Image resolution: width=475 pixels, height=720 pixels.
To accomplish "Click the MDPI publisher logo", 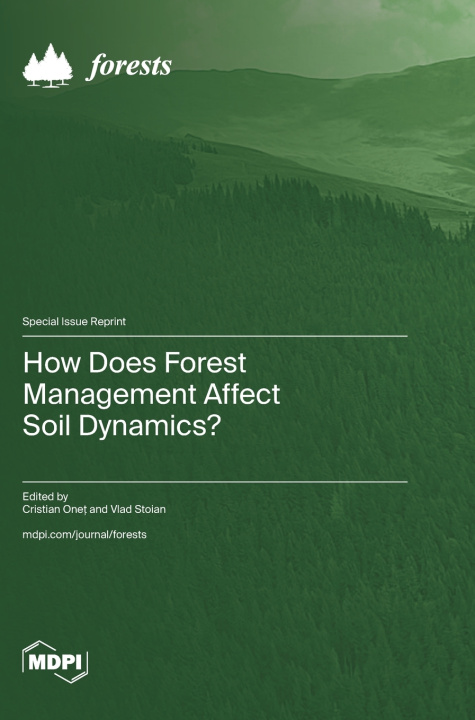I will coord(55,662).
